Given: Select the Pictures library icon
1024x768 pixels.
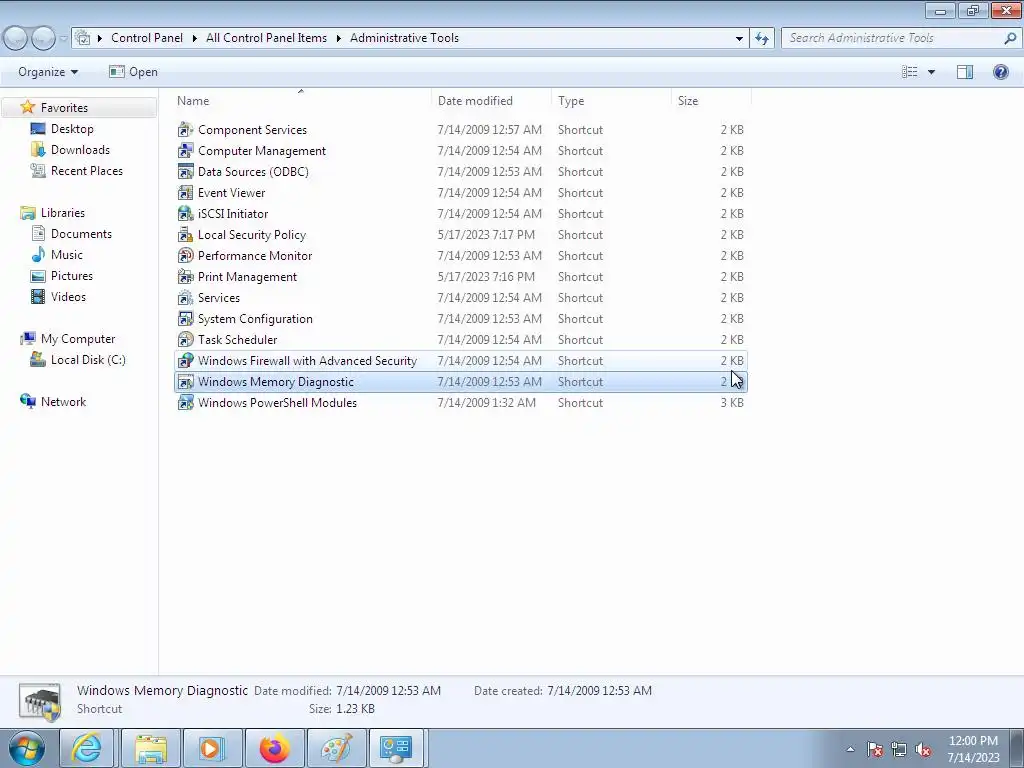Looking at the screenshot, I should [38, 276].
